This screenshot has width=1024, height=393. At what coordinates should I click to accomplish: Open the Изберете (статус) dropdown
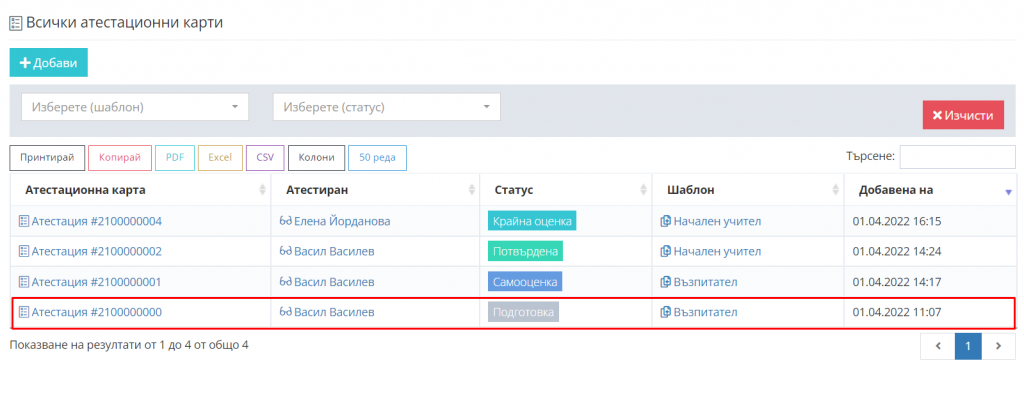[387, 107]
